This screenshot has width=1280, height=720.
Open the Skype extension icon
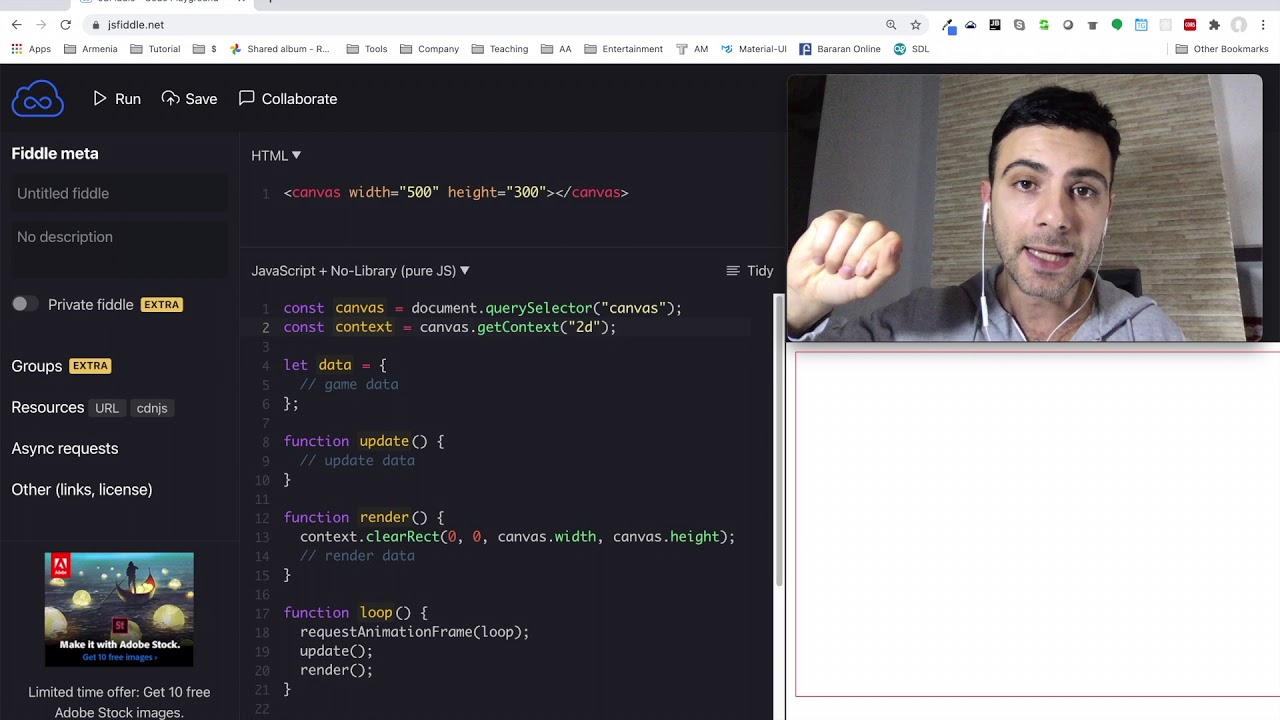point(1019,25)
